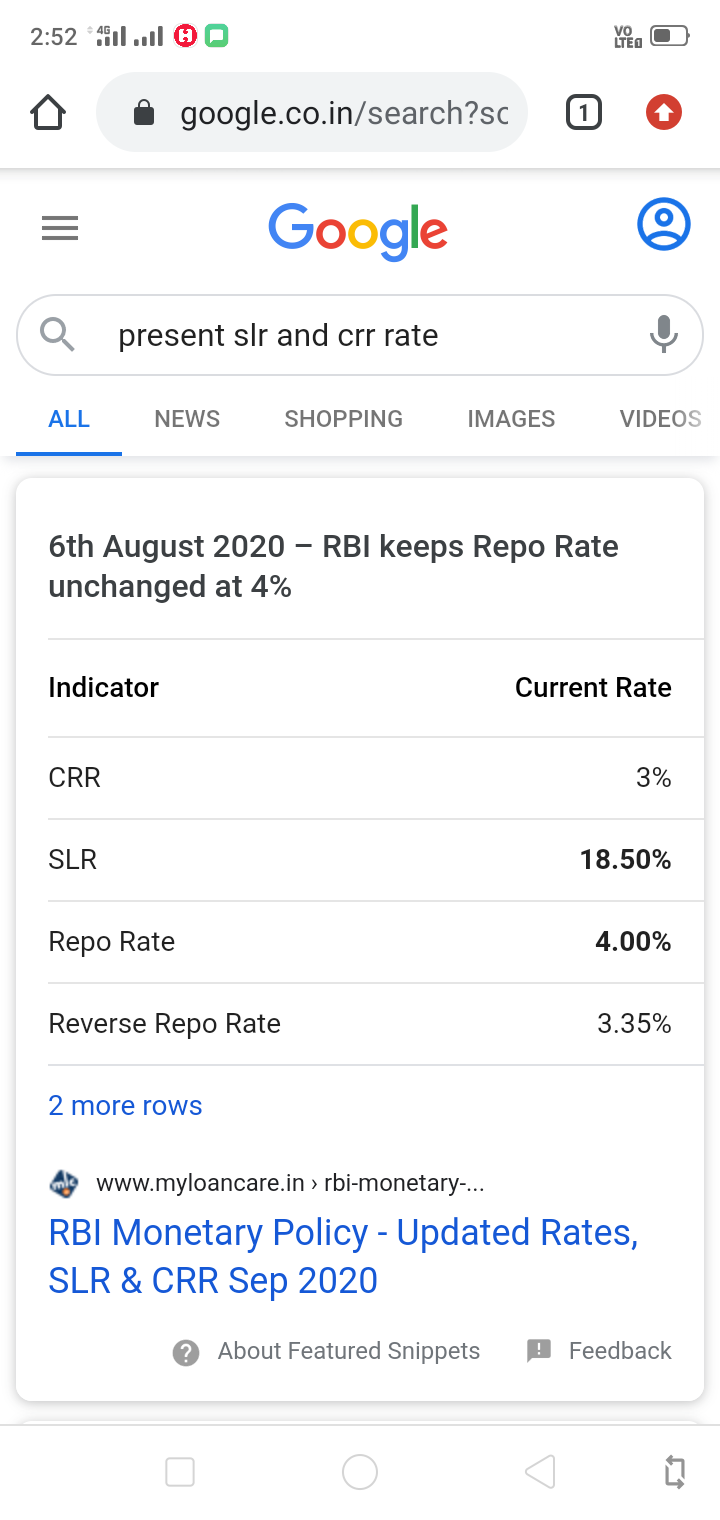720x1520 pixels.
Task: Tap the red update arrow icon
Action: tap(663, 113)
